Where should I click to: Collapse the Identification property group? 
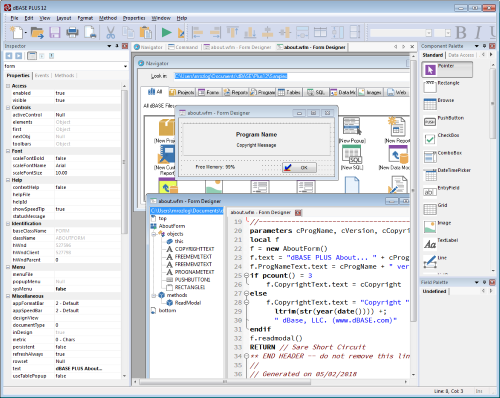click(8, 224)
